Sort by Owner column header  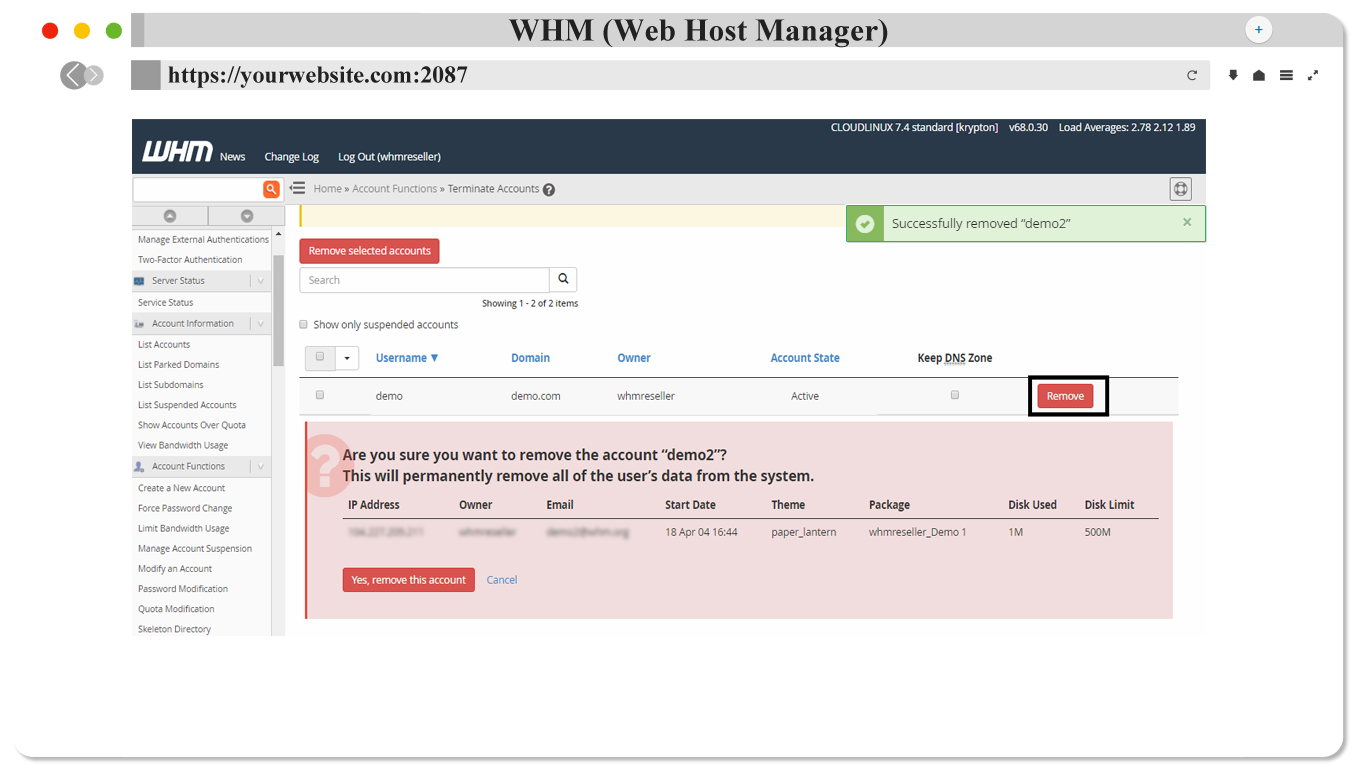click(x=634, y=358)
